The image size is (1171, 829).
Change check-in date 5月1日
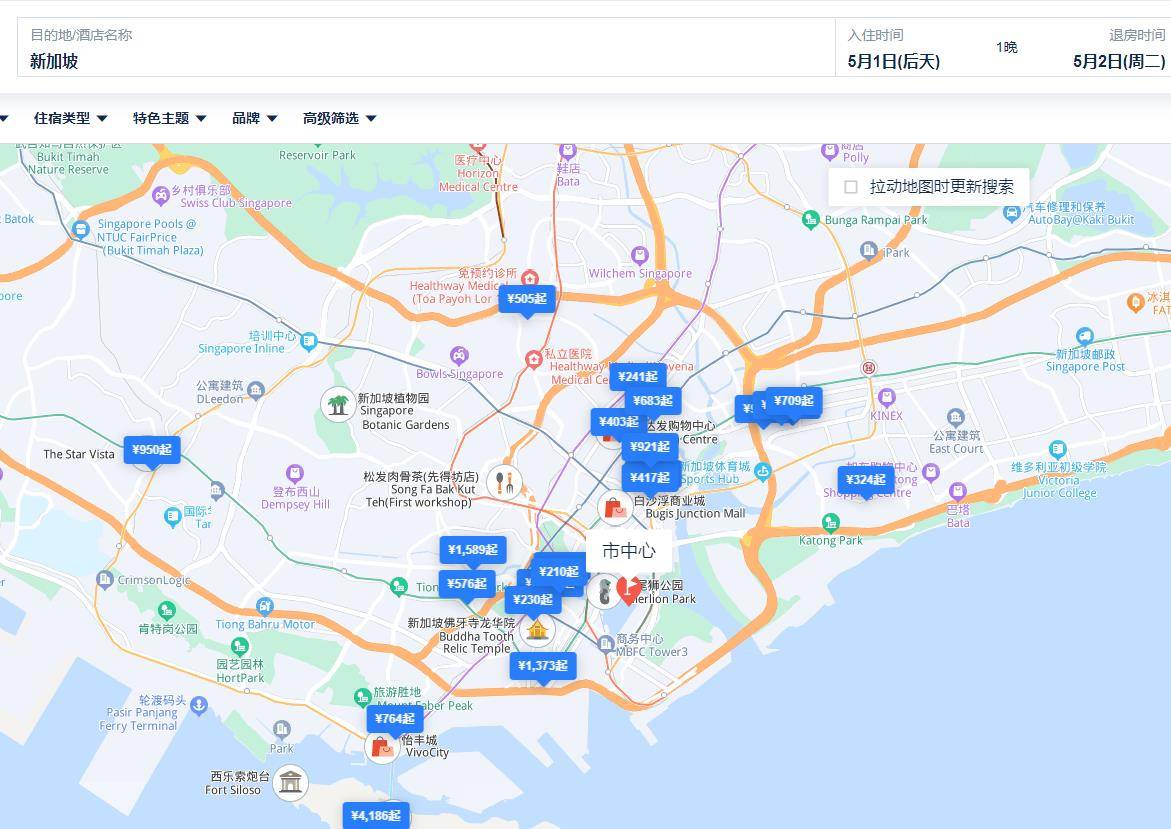(893, 61)
